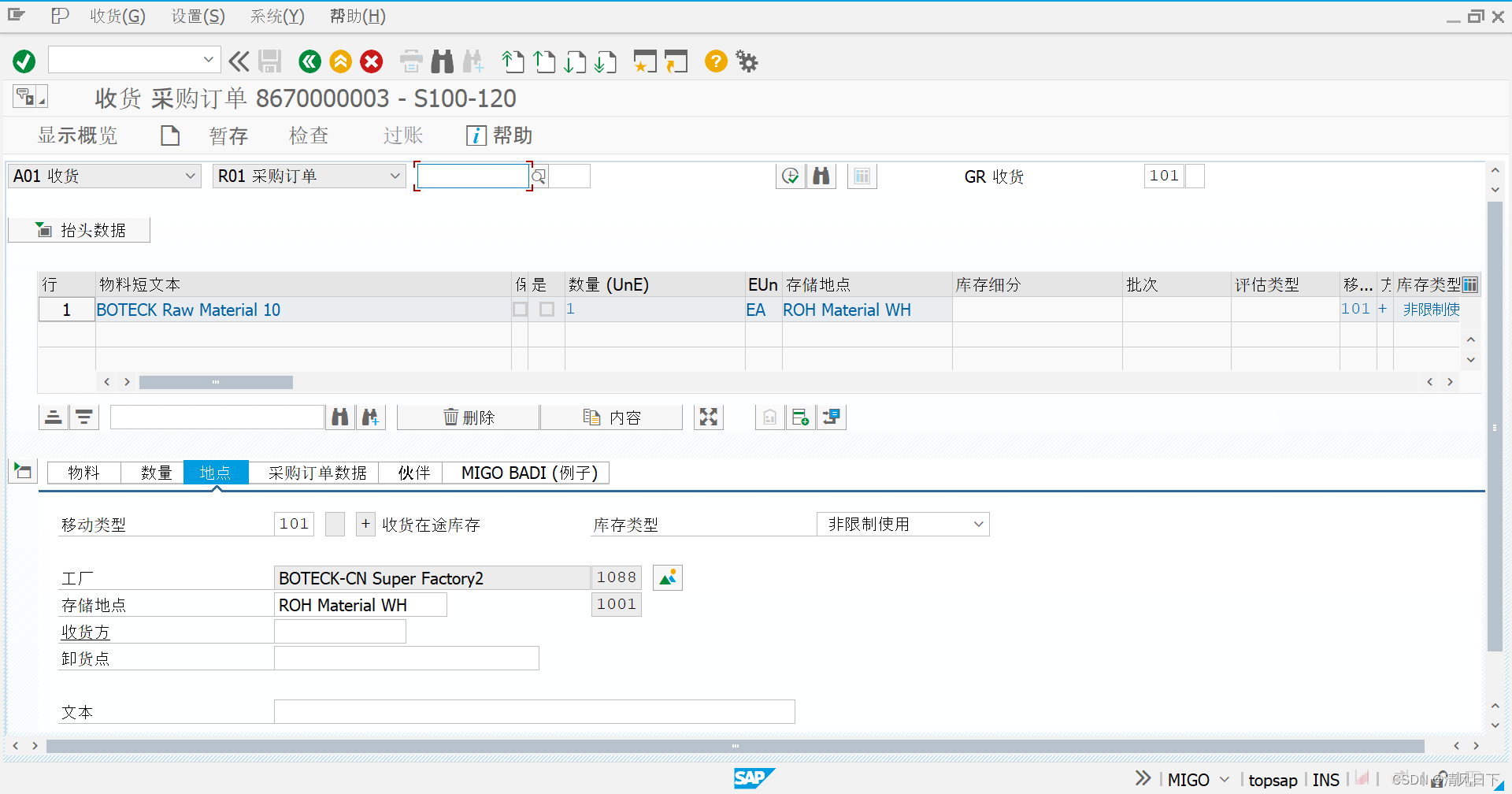Click the 检查 check button
Viewport: 1512px width, 794px height.
click(309, 135)
